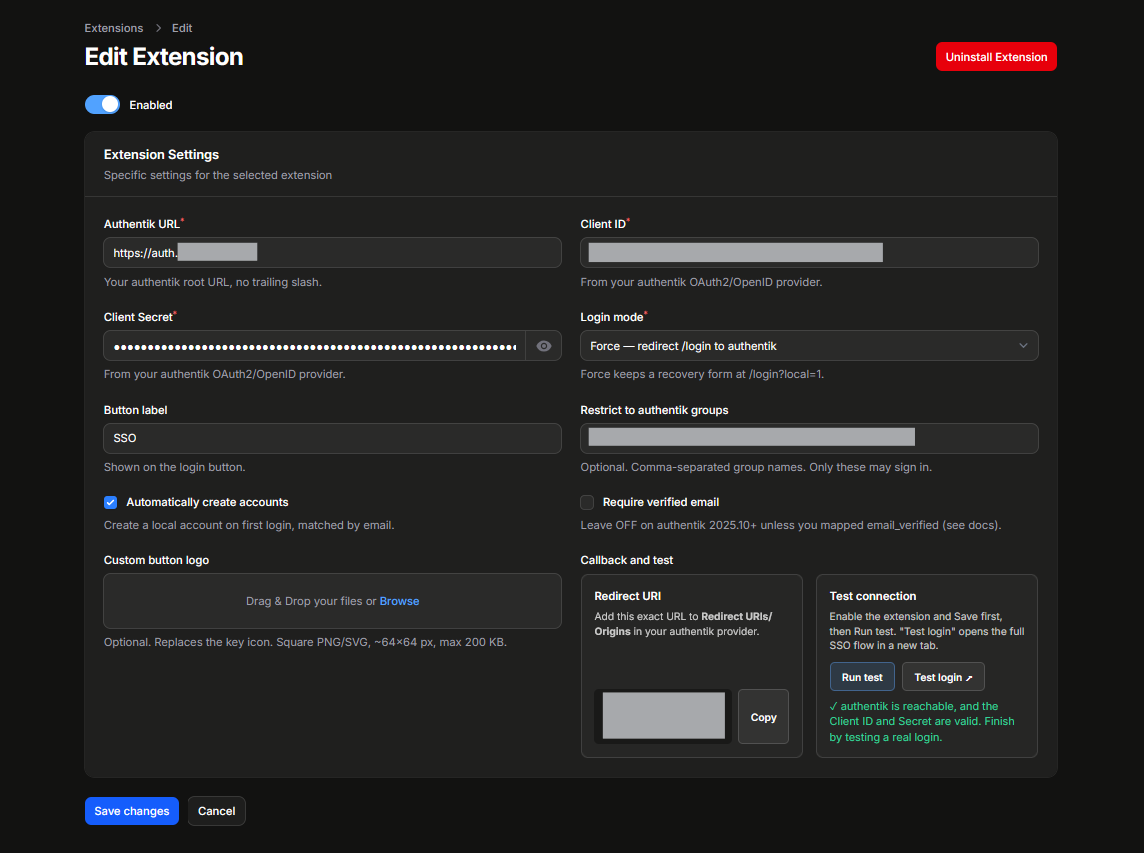Click the Edit Extension heading
Screen dimensions: 1144x853
164,57
